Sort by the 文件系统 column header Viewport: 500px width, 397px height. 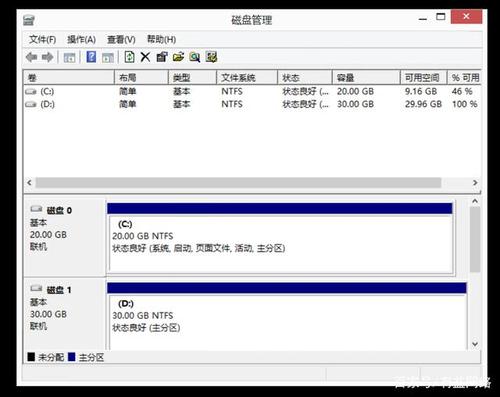(247, 78)
